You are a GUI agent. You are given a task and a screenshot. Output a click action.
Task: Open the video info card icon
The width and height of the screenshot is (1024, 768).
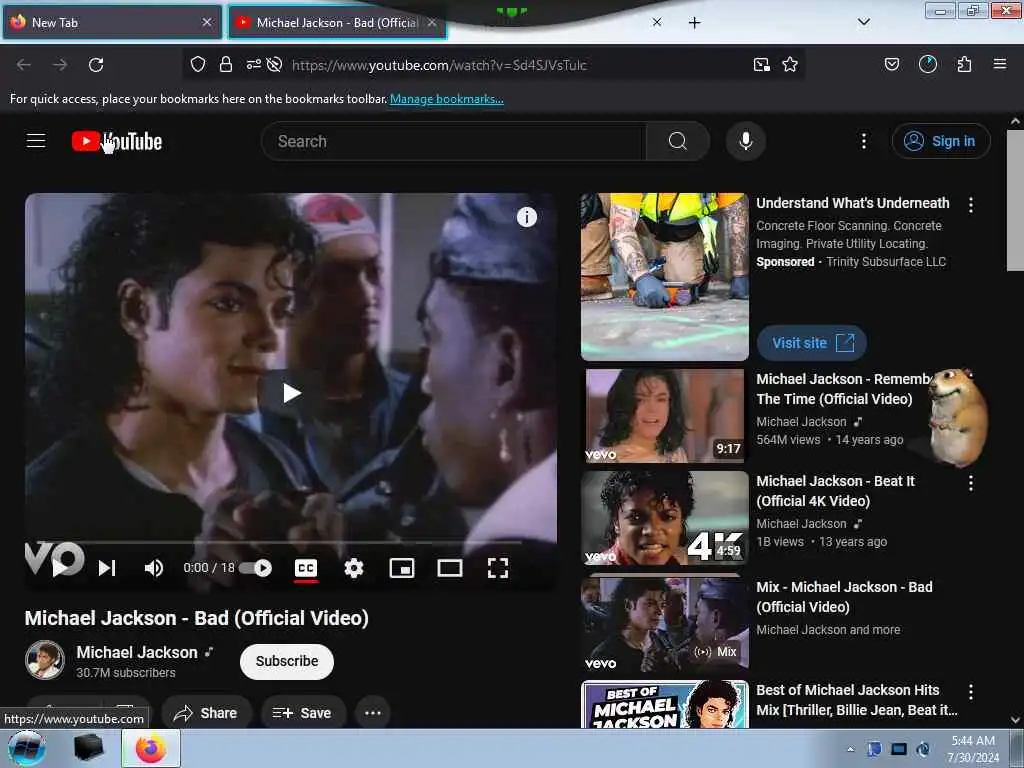[527, 217]
